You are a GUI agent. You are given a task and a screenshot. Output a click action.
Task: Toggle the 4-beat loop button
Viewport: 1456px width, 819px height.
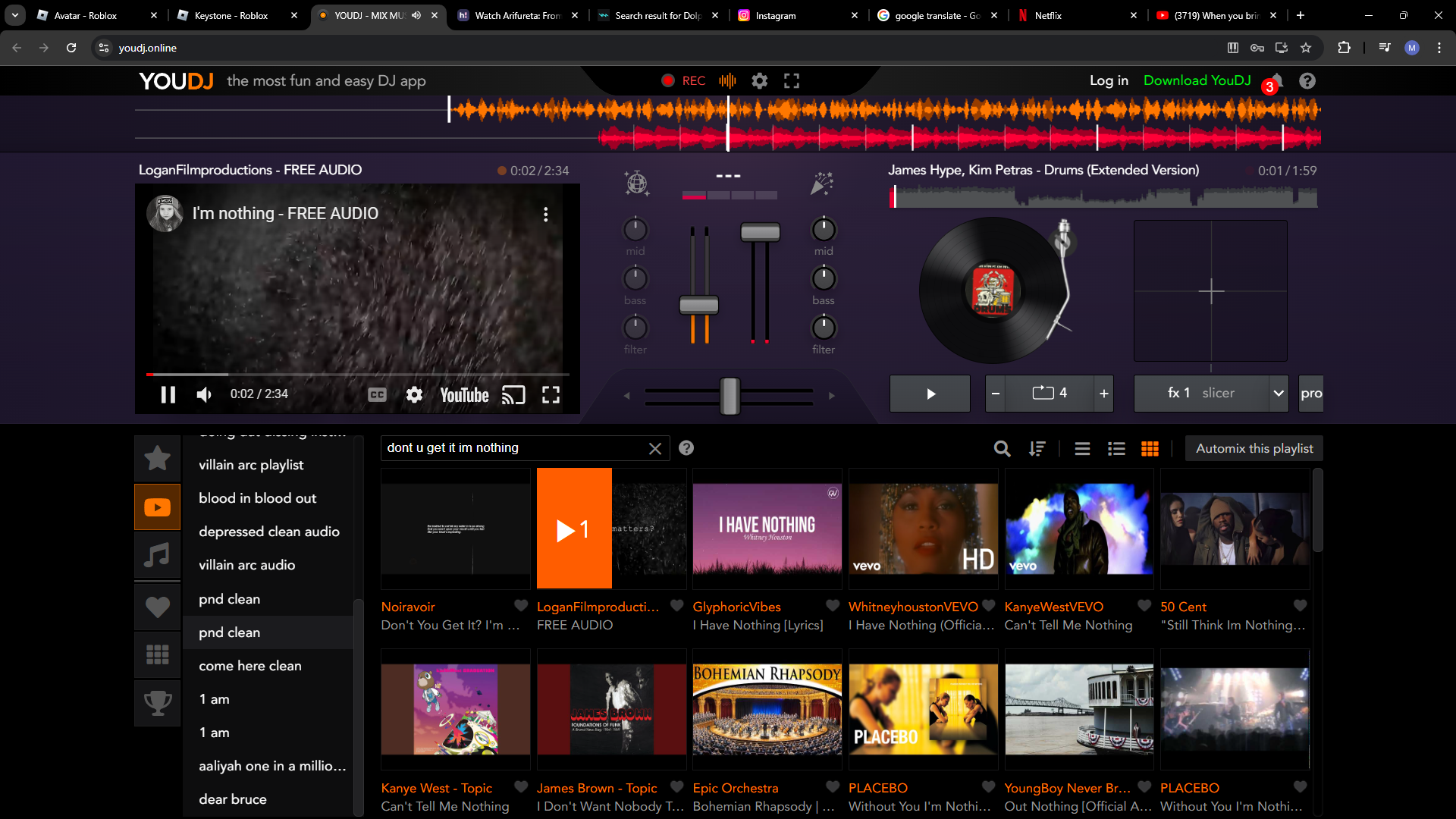click(1050, 394)
